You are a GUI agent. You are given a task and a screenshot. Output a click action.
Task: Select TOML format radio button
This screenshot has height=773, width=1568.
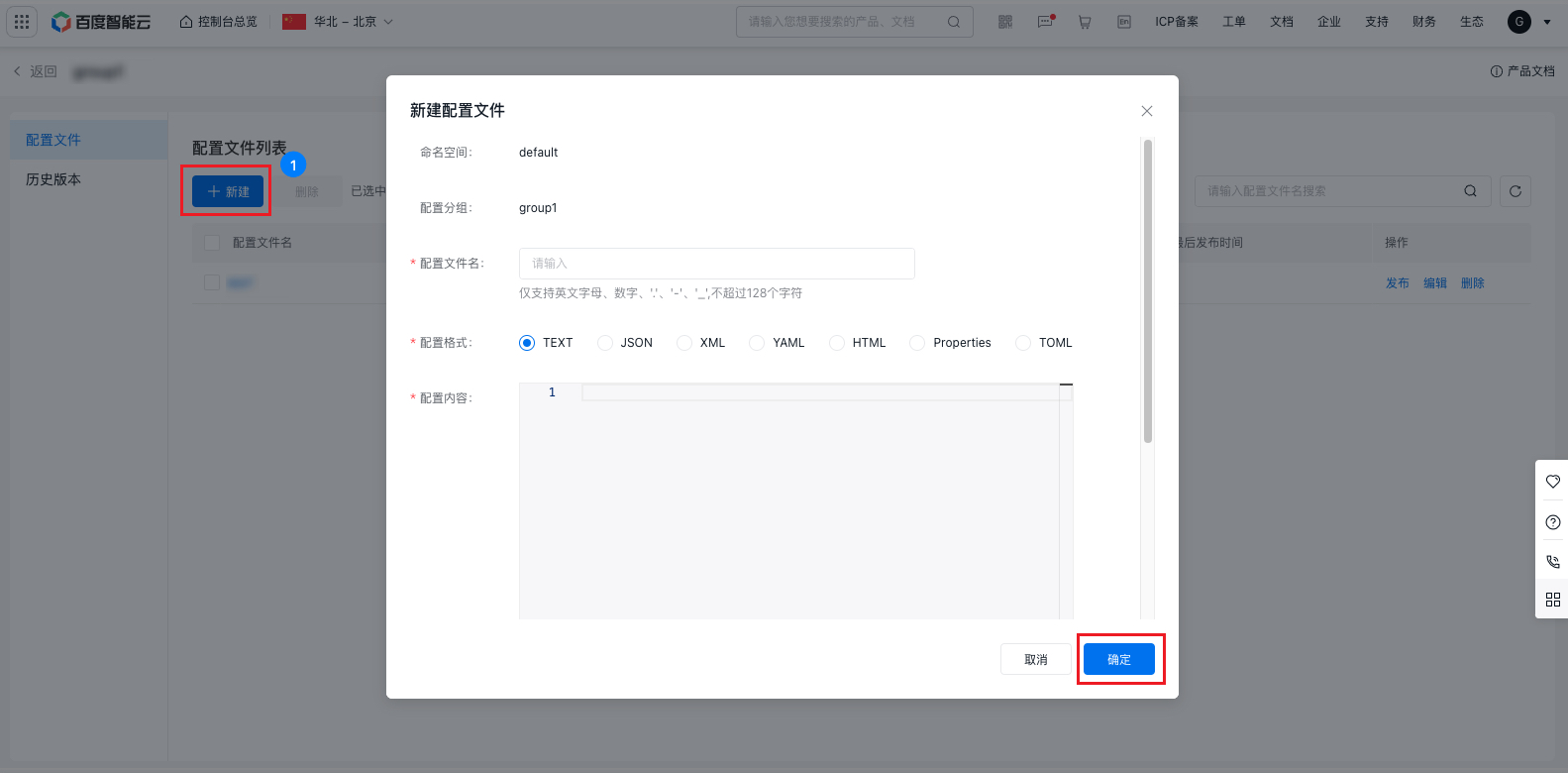(x=1023, y=343)
